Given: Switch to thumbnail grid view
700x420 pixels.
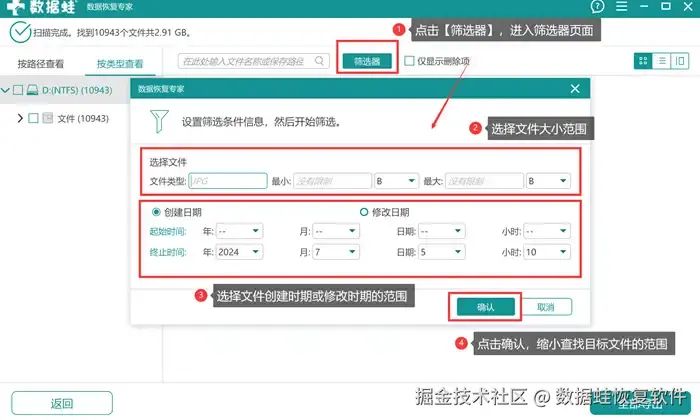Looking at the screenshot, I should tap(643, 61).
